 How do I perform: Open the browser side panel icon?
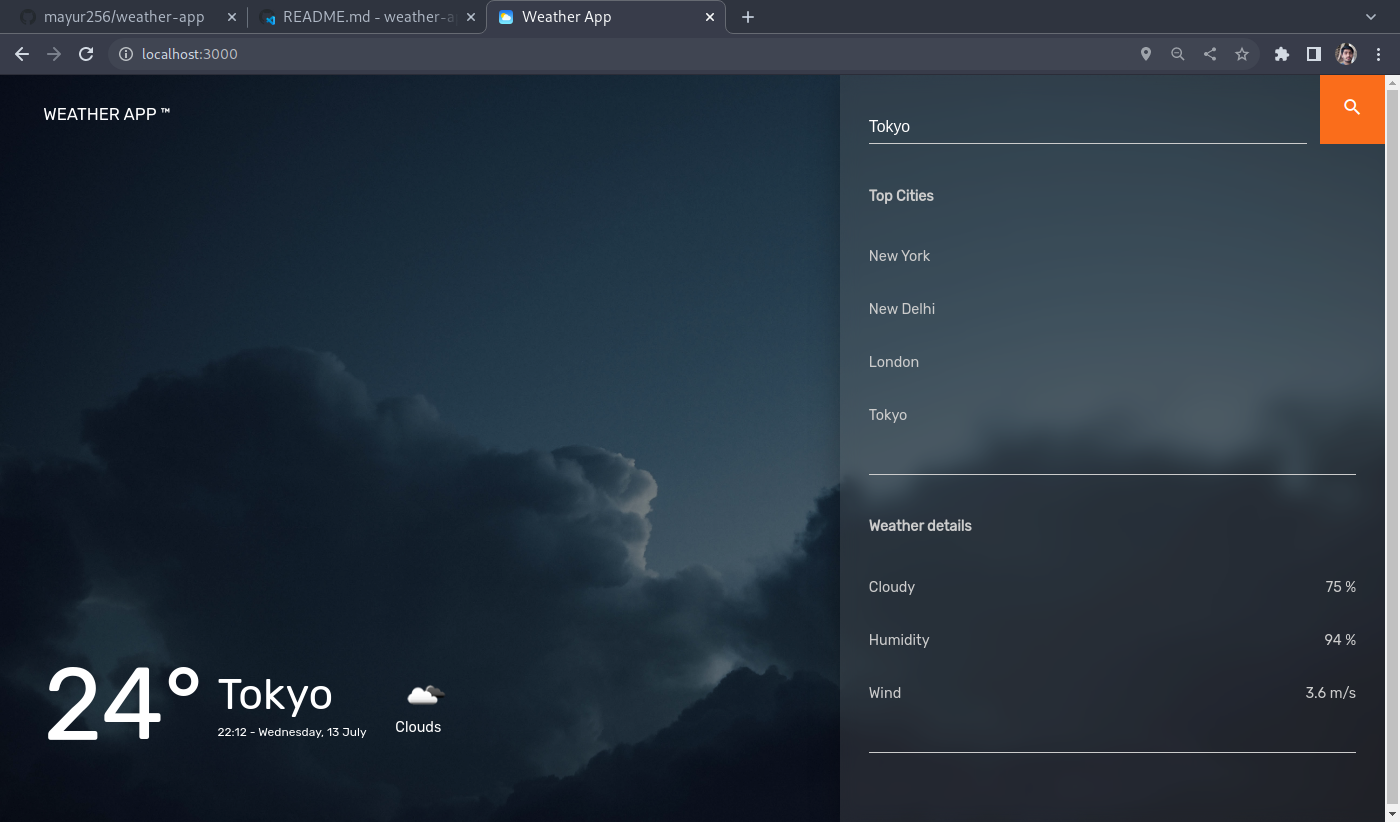tap(1314, 54)
